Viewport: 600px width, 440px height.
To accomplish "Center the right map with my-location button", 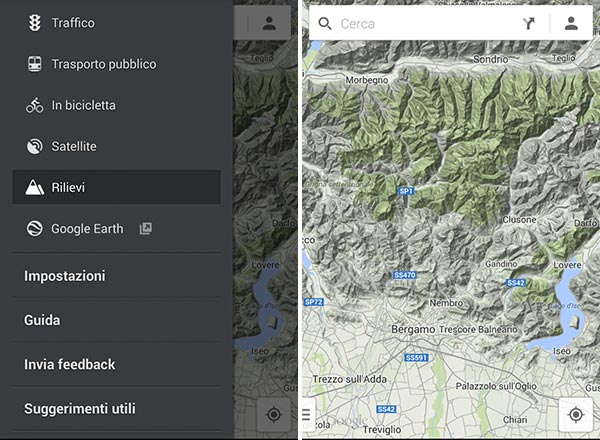I will click(x=576, y=415).
